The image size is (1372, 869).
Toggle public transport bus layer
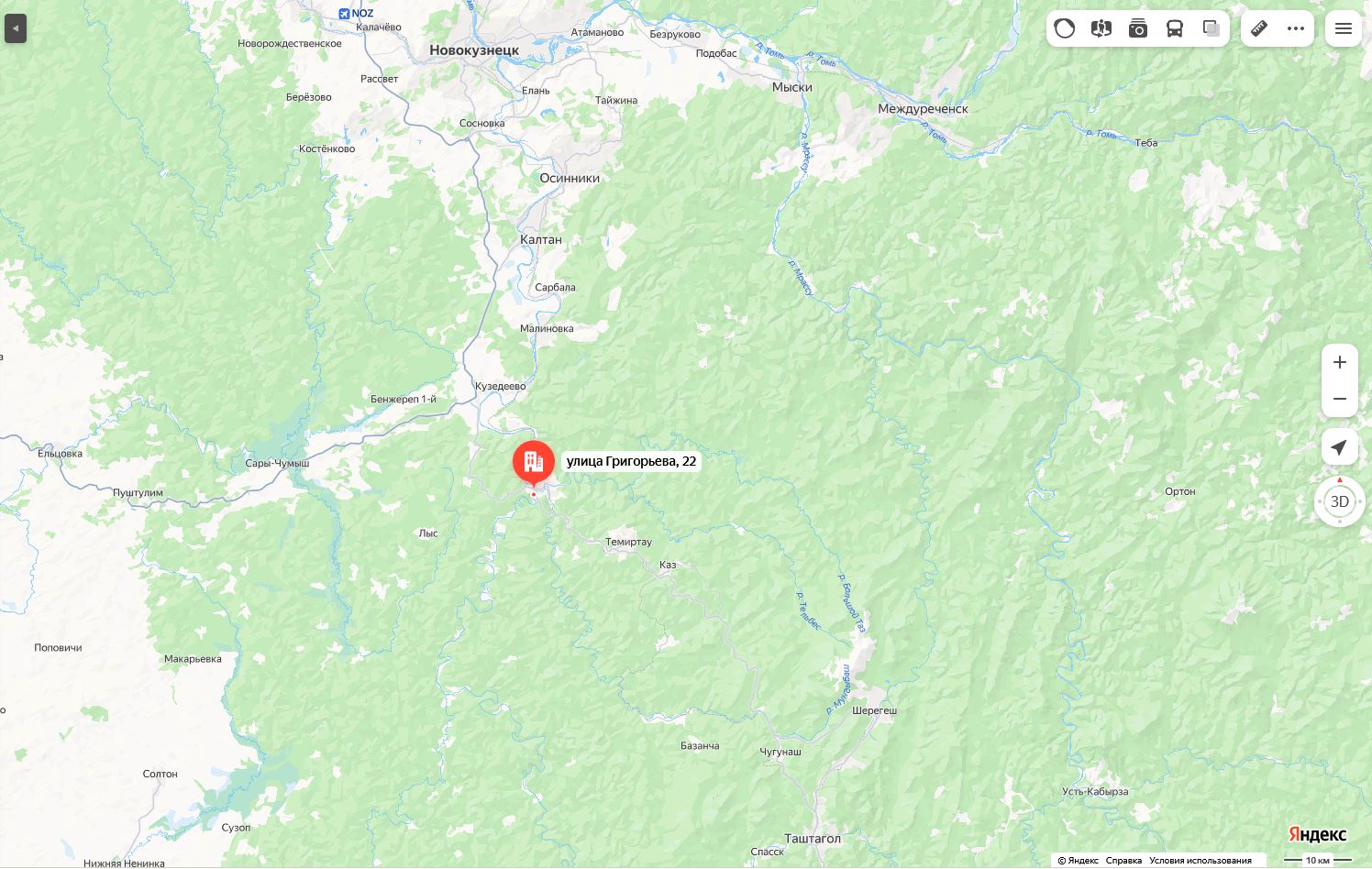(1175, 28)
